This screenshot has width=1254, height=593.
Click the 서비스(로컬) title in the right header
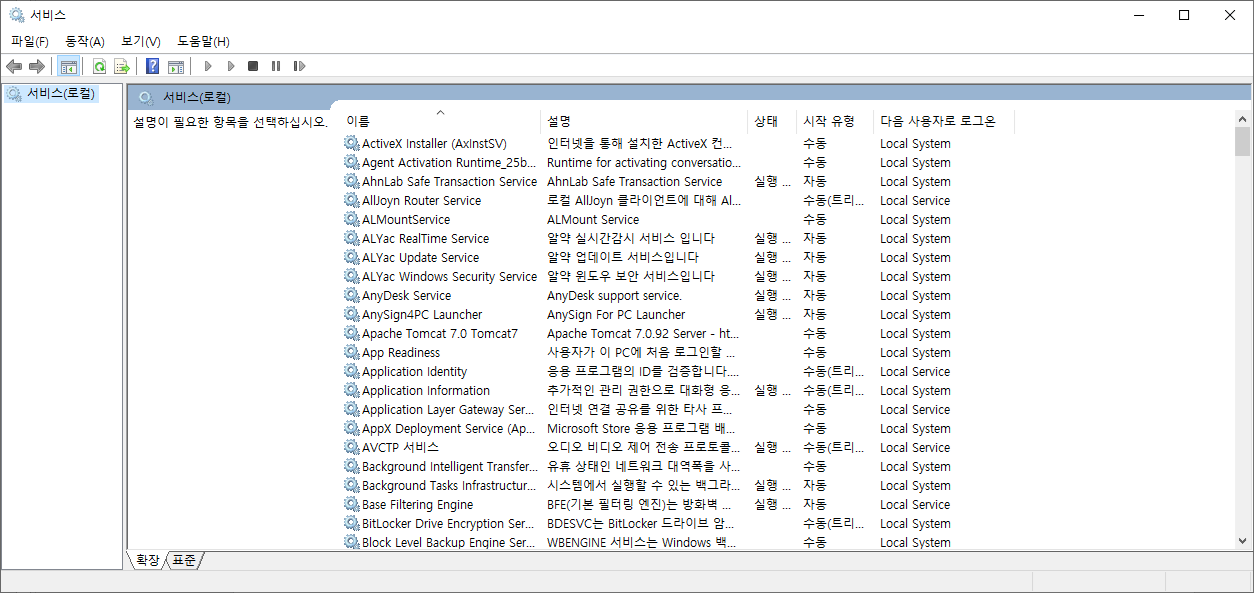pyautogui.click(x=197, y=97)
